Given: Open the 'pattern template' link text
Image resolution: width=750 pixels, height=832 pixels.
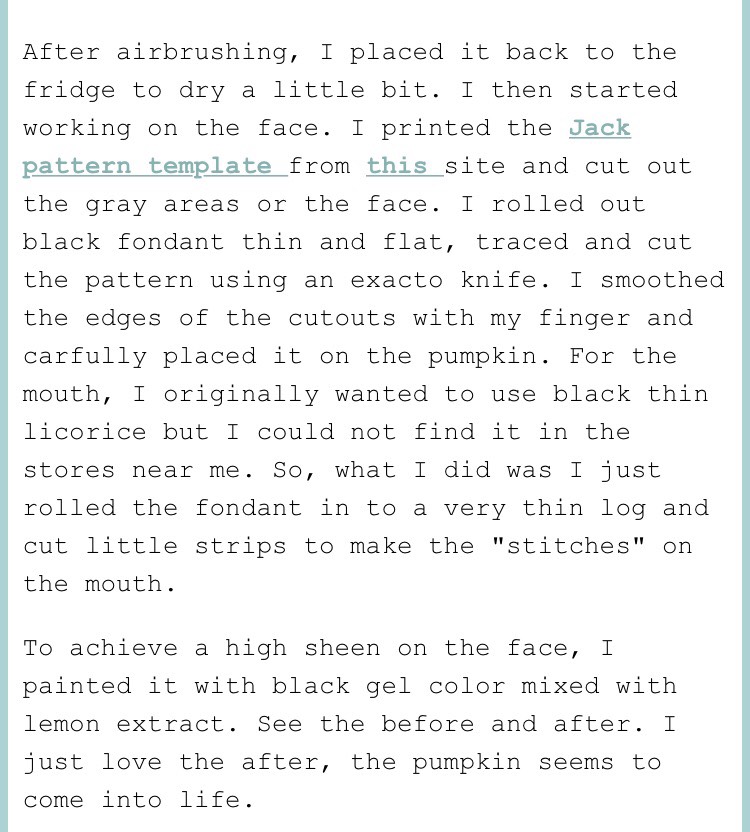Looking at the screenshot, I should point(147,167).
